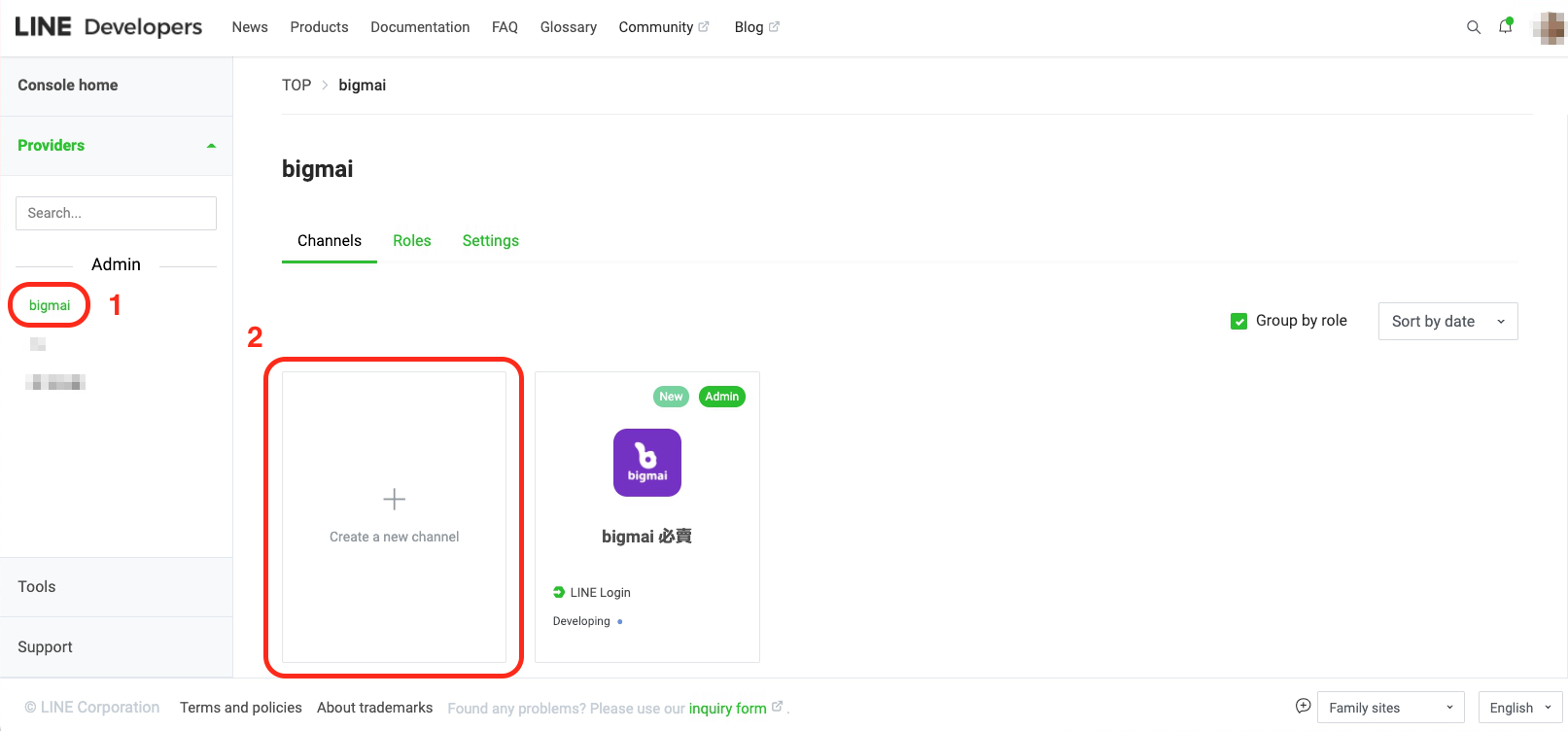Click the Admin badge on channel card

tap(722, 397)
